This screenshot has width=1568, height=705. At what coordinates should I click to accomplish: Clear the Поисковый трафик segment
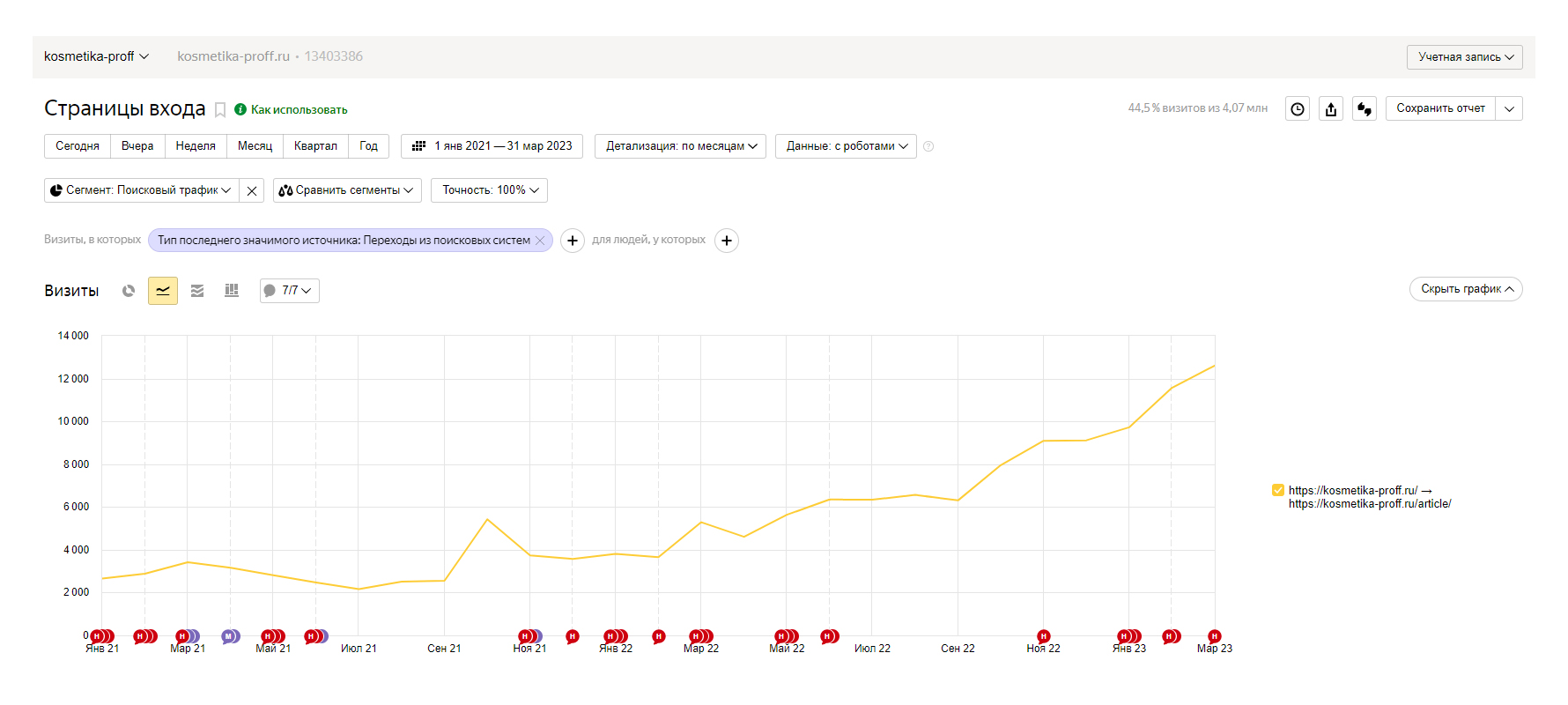(x=252, y=190)
